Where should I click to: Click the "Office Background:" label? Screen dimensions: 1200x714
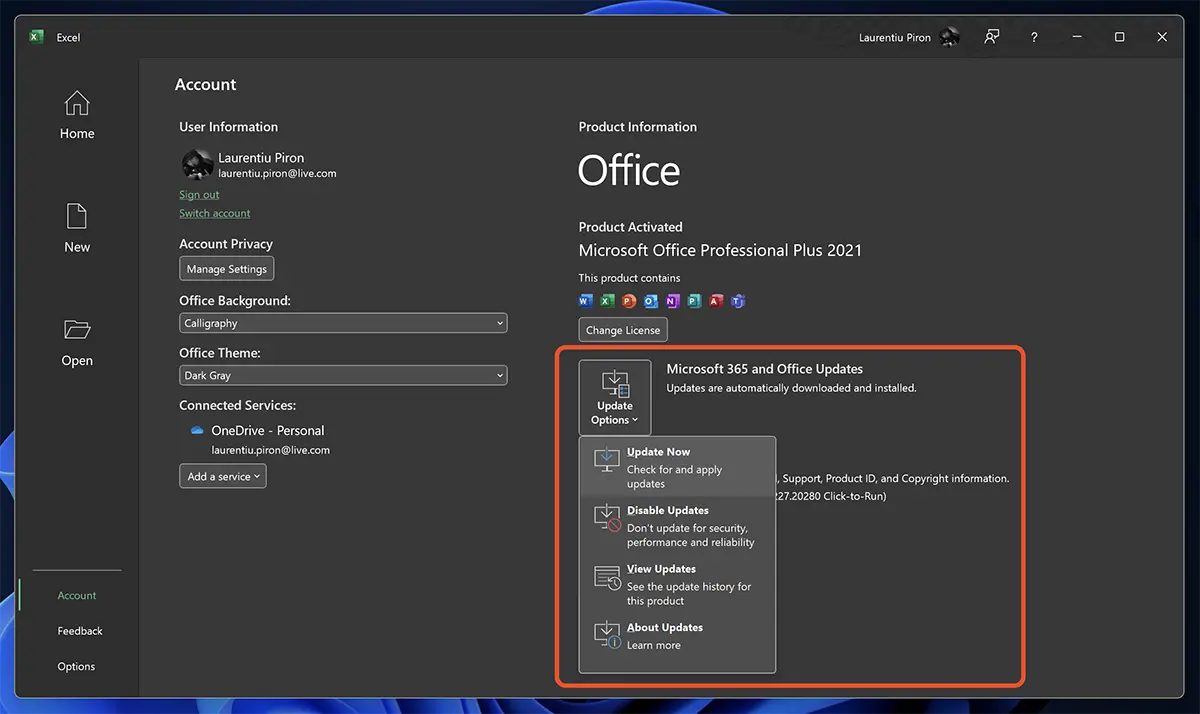(x=235, y=301)
